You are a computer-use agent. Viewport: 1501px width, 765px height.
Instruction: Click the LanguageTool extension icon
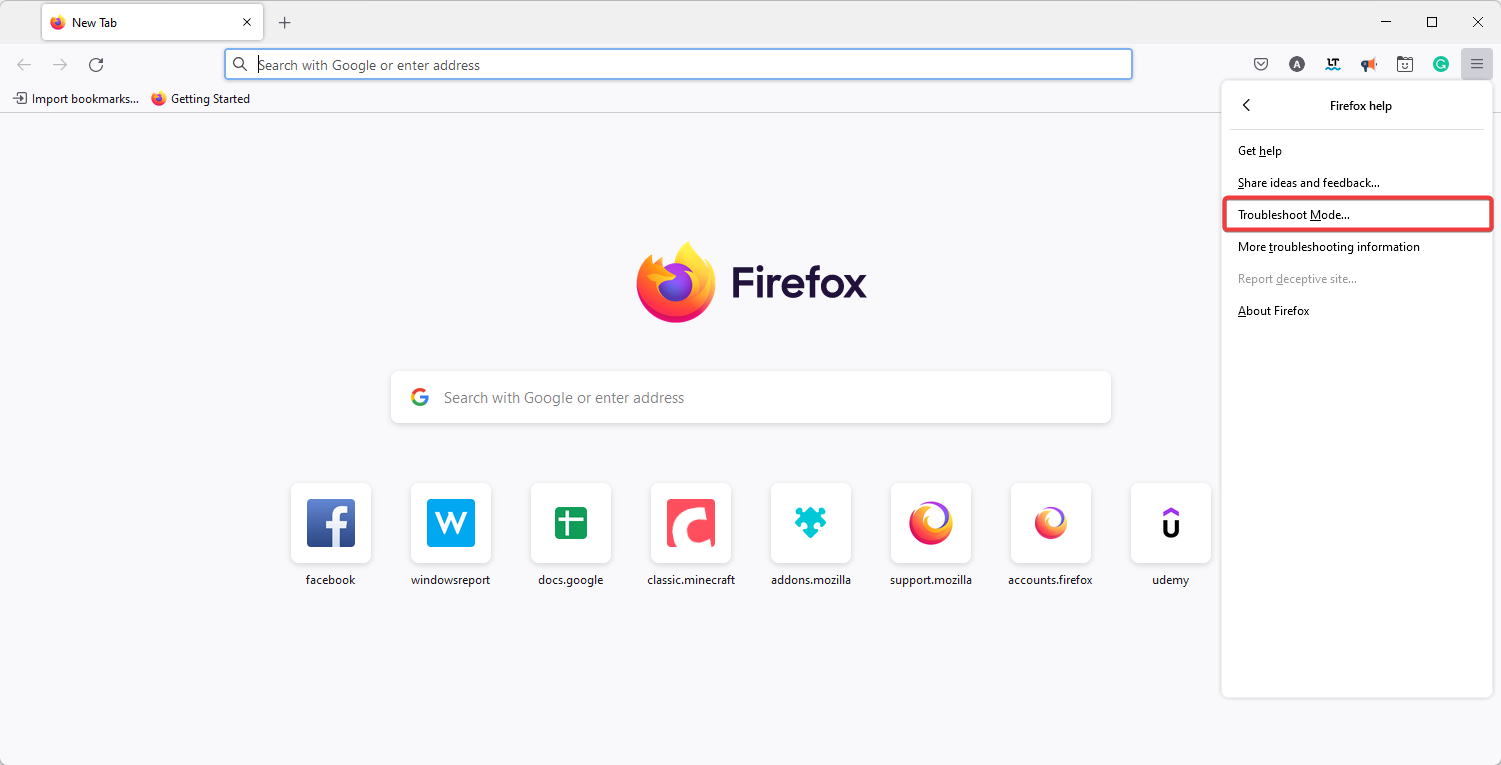coord(1333,64)
